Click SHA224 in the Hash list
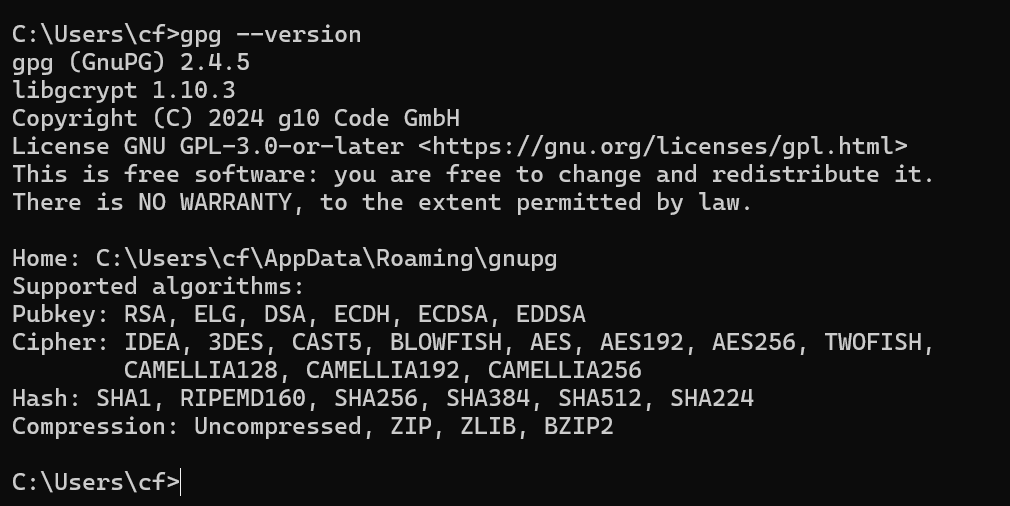The width and height of the screenshot is (1010, 506). coord(712,398)
